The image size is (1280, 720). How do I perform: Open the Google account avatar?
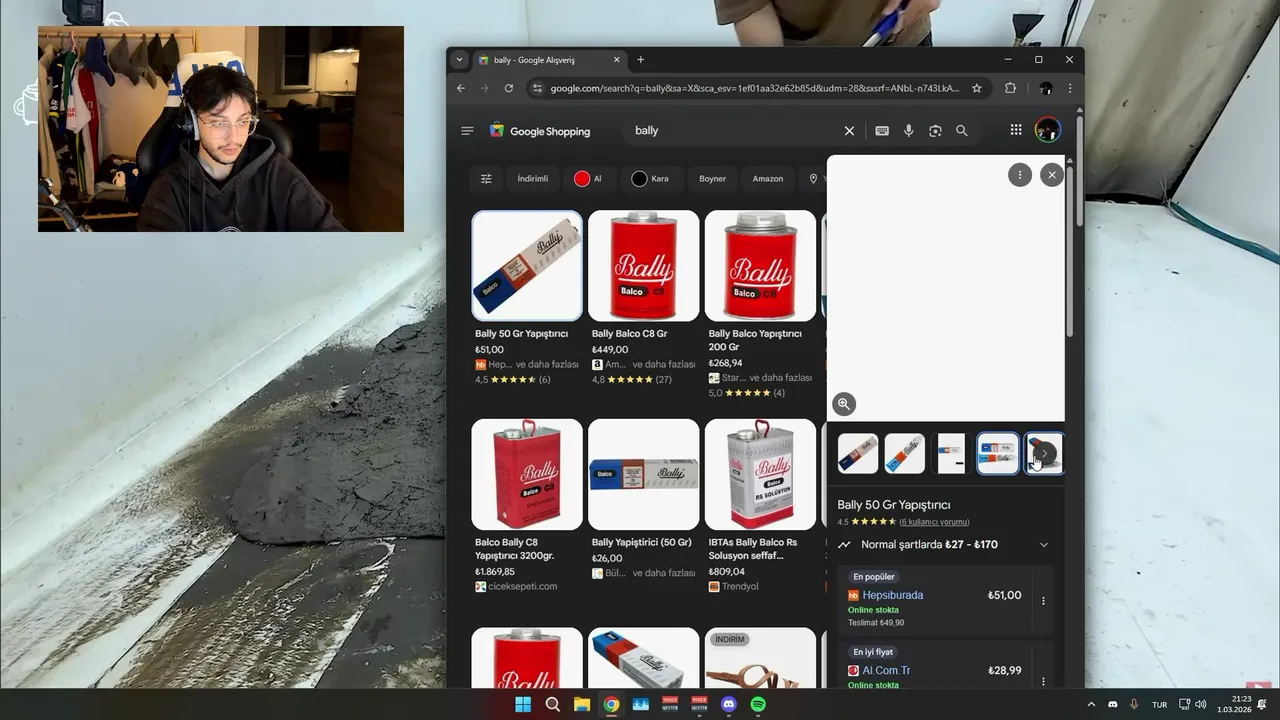point(1047,130)
